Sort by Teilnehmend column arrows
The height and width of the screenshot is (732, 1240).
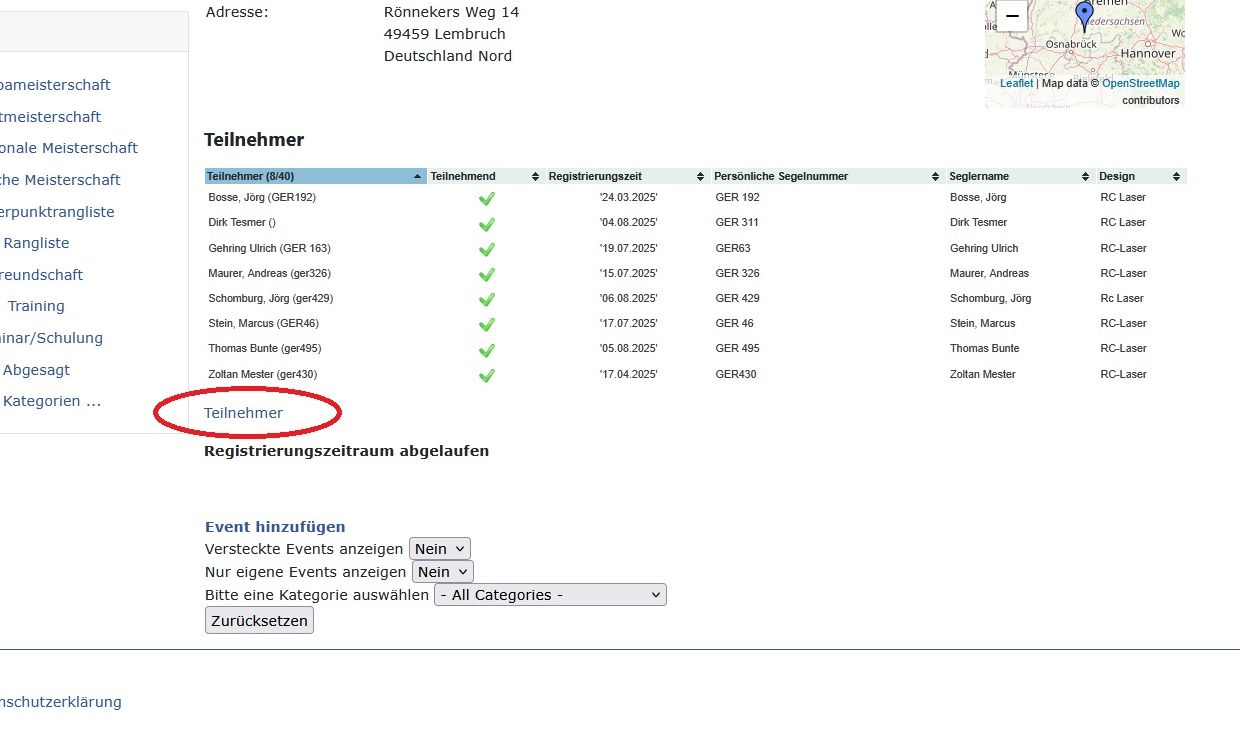[x=535, y=177]
